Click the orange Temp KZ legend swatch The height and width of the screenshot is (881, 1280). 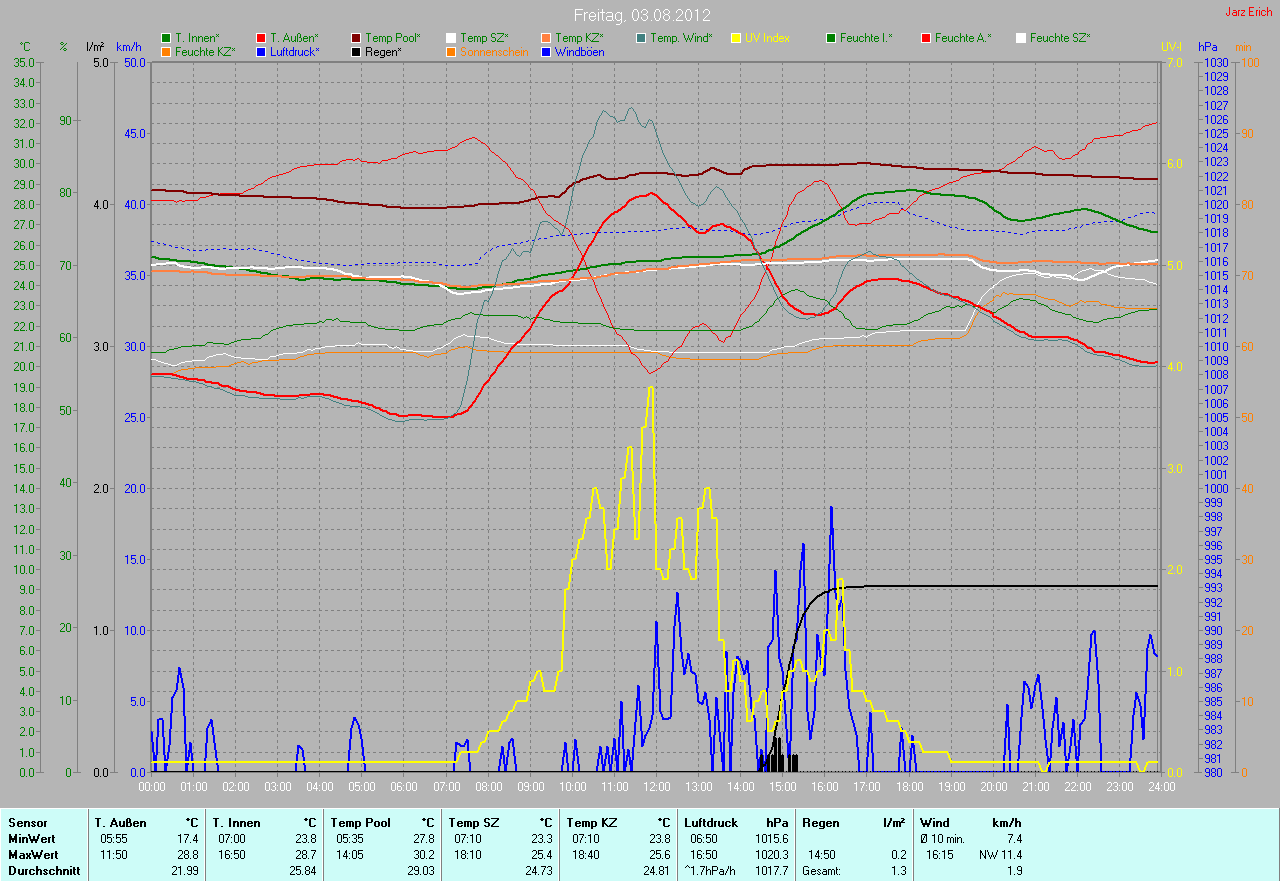[546, 38]
